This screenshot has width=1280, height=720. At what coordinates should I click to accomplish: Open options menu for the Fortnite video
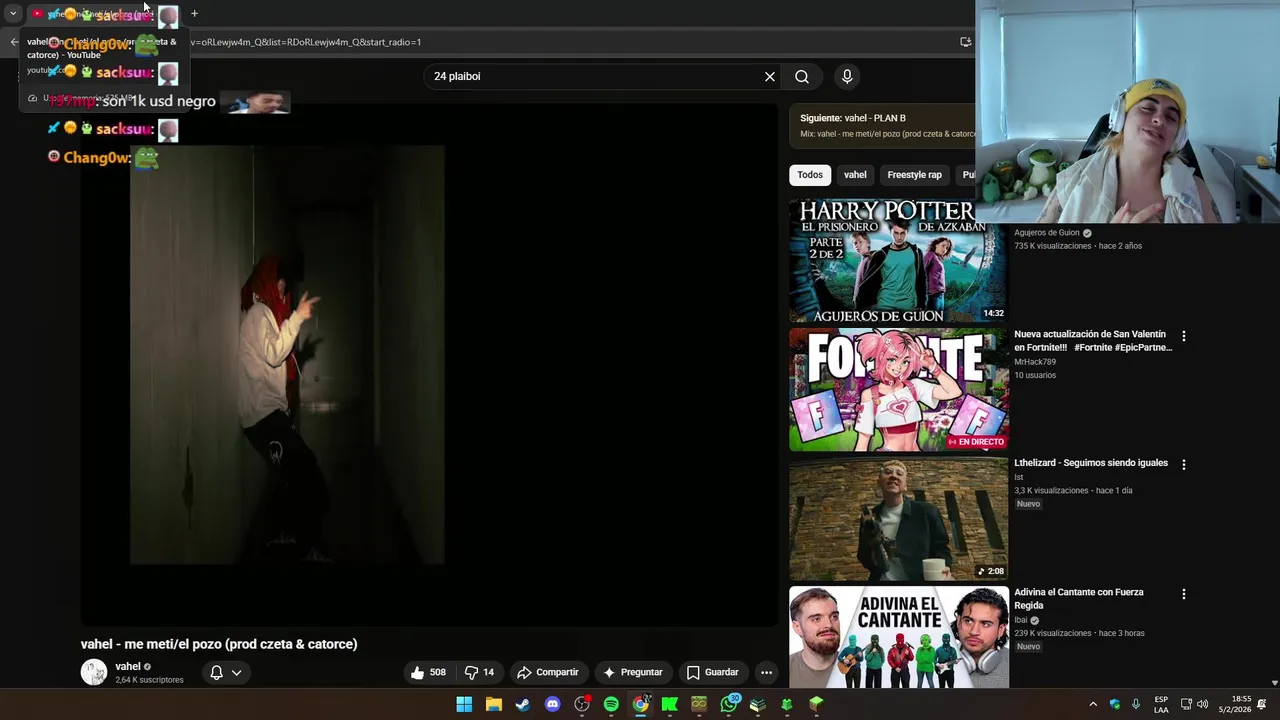1184,336
